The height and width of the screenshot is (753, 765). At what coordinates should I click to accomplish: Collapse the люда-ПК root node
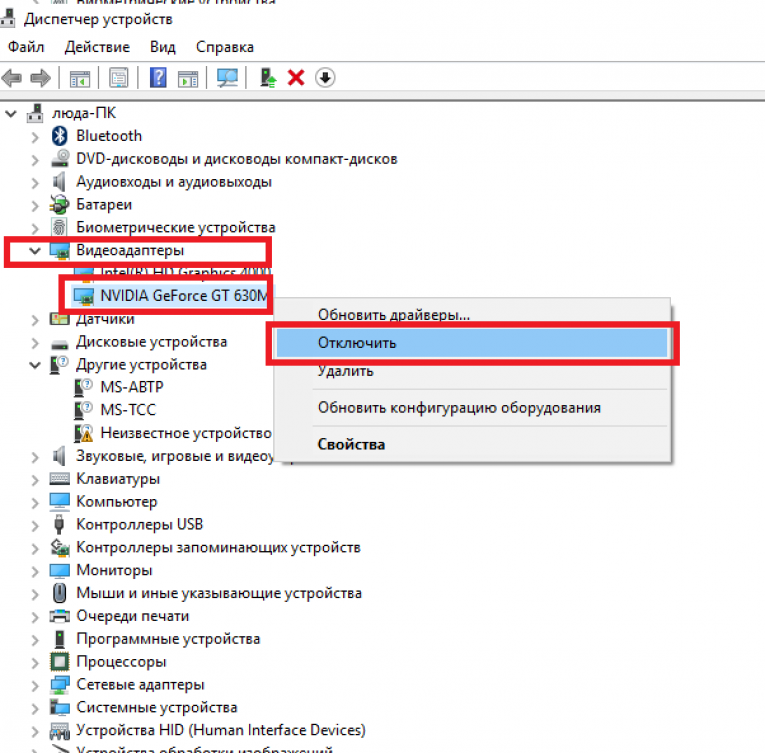pos(11,114)
